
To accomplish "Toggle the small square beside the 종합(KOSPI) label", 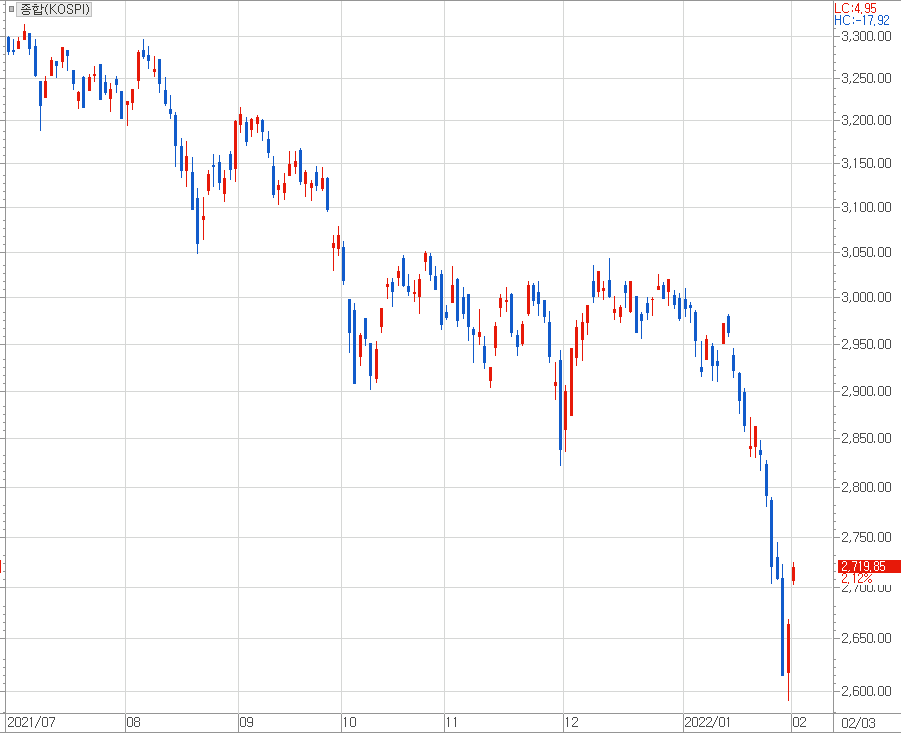I will tap(11, 9).
